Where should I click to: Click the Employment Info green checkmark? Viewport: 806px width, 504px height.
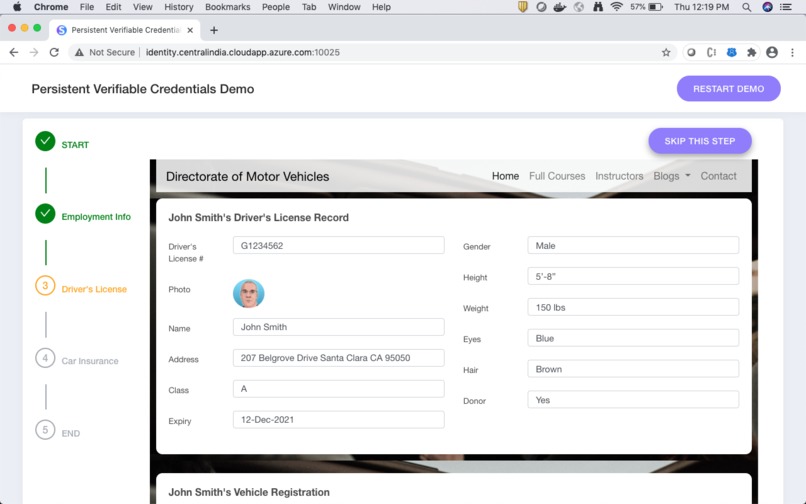45,213
